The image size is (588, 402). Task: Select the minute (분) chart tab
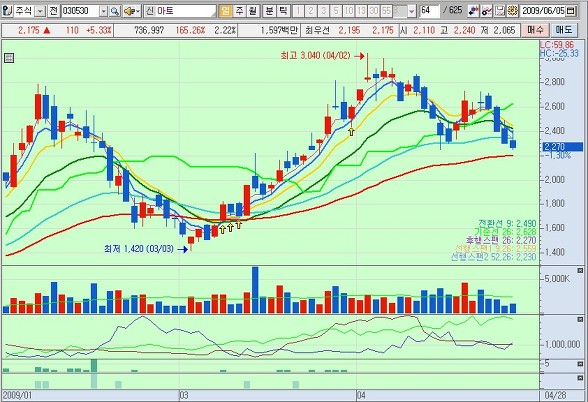269,11
